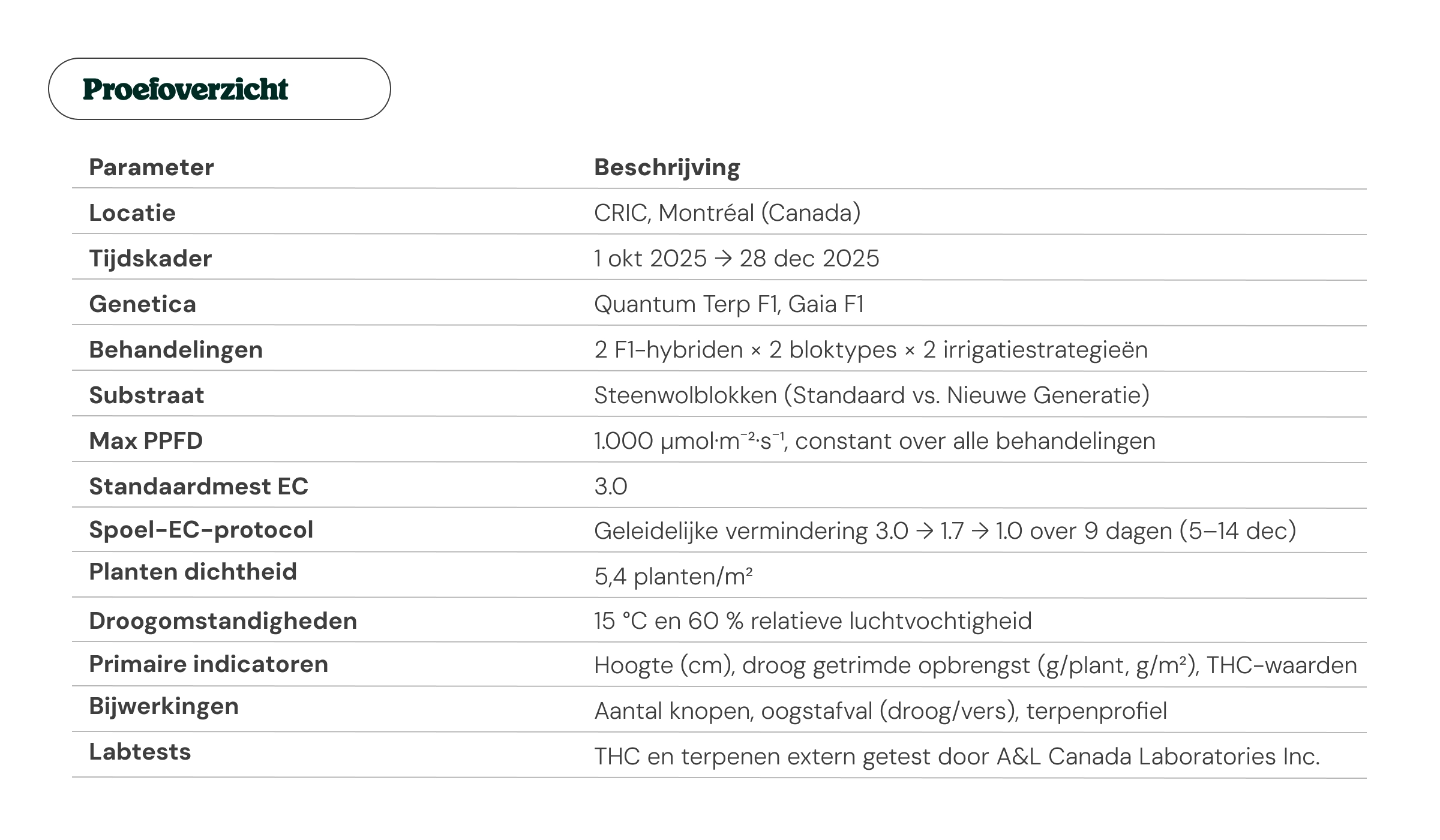Click the Behandelingen row label

pos(176,350)
